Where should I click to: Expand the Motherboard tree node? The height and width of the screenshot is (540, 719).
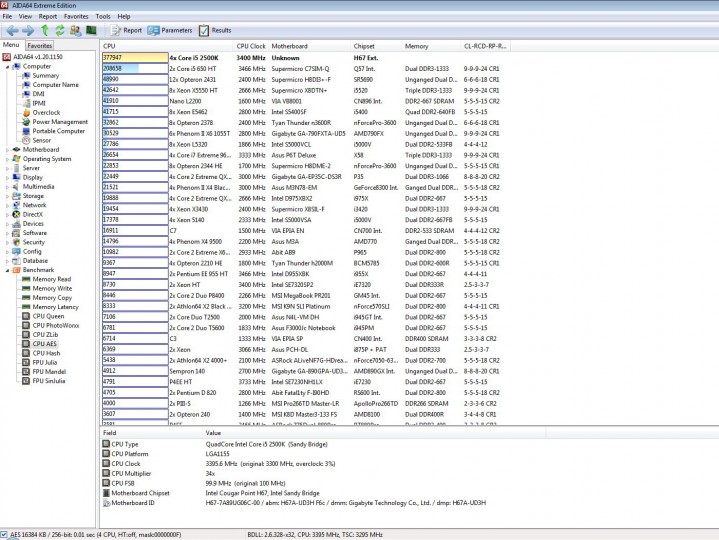(7, 150)
